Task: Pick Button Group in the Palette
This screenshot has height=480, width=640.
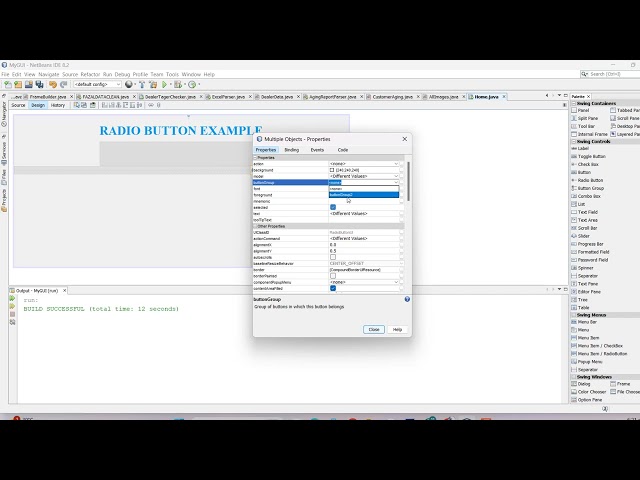Action: point(591,188)
